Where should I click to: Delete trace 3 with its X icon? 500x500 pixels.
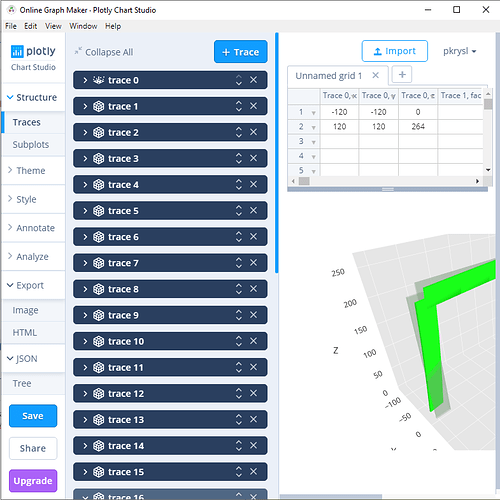tap(254, 158)
